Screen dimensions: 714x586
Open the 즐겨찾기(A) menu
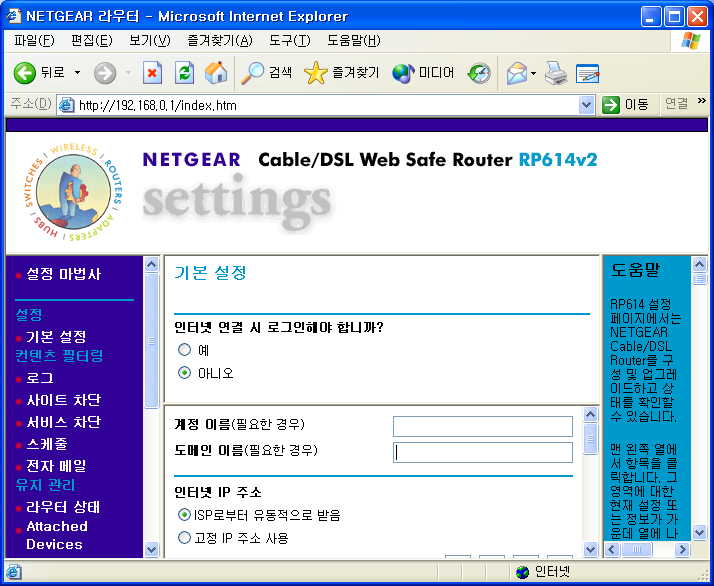pyautogui.click(x=220, y=41)
